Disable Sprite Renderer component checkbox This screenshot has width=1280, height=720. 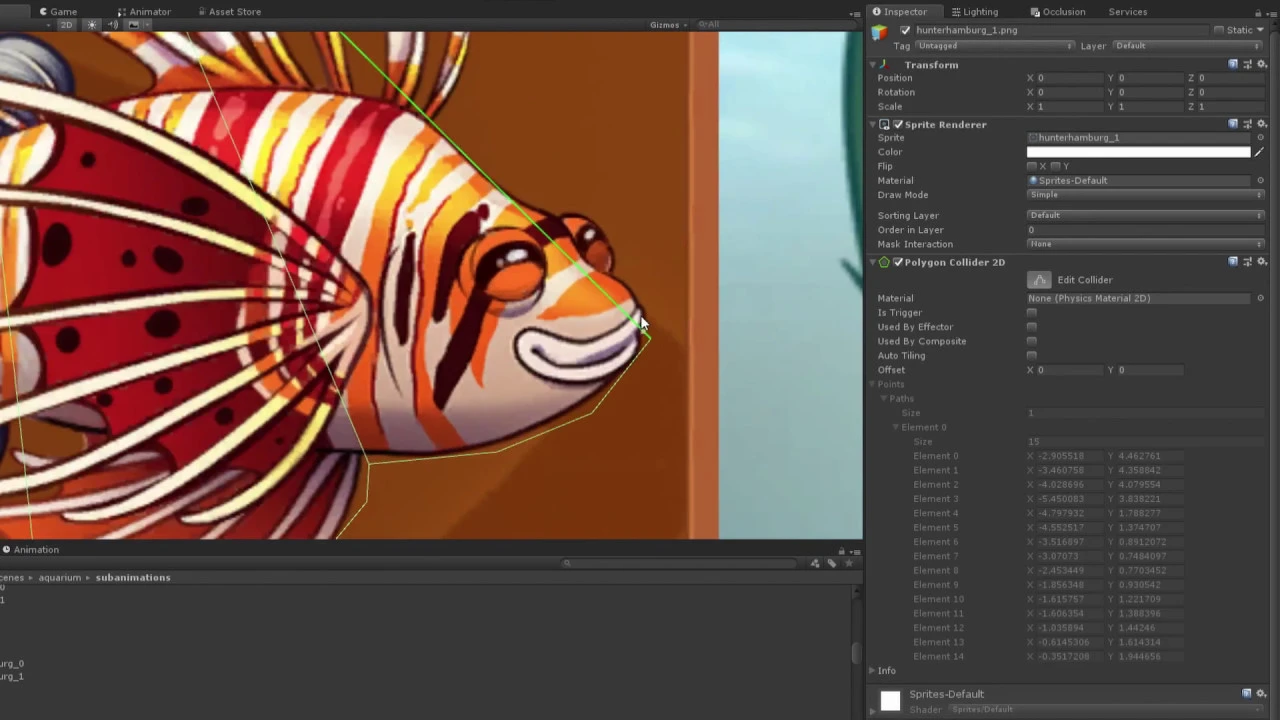(897, 125)
